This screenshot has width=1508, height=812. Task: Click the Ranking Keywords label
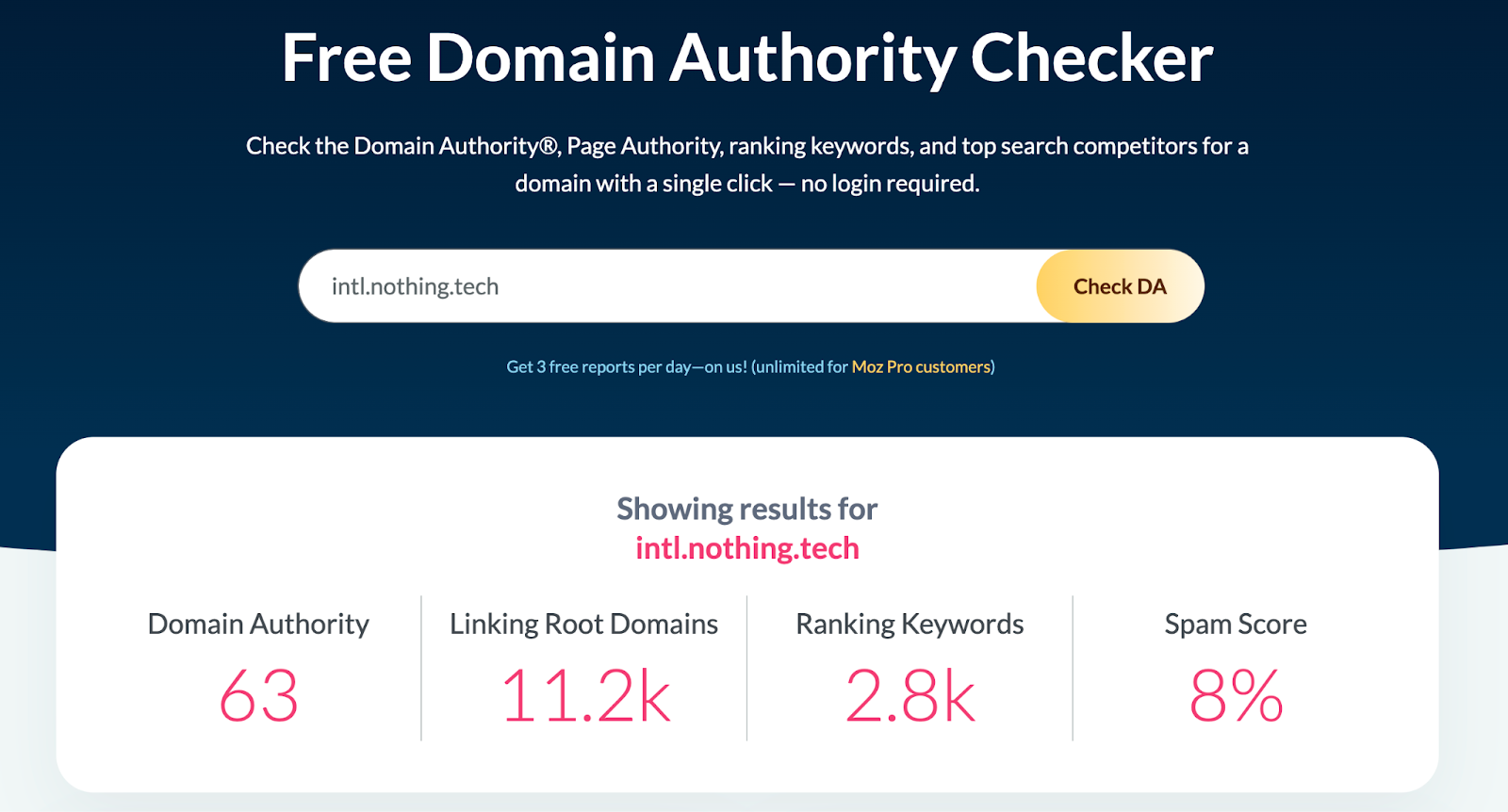pyautogui.click(x=910, y=624)
